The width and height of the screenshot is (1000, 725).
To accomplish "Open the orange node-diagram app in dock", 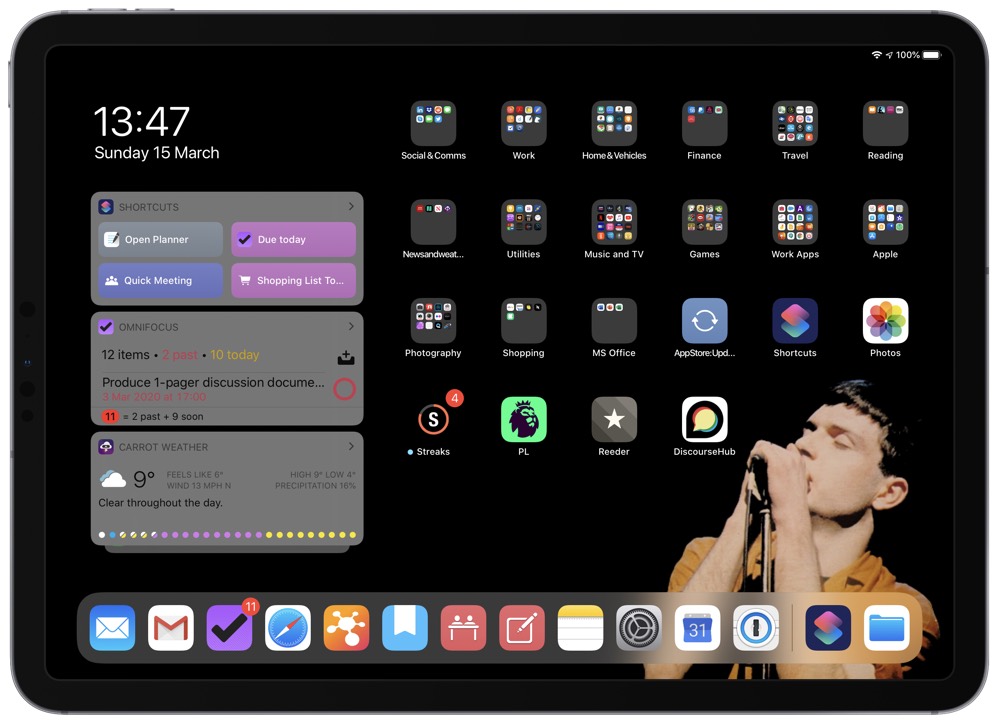I will tap(346, 628).
